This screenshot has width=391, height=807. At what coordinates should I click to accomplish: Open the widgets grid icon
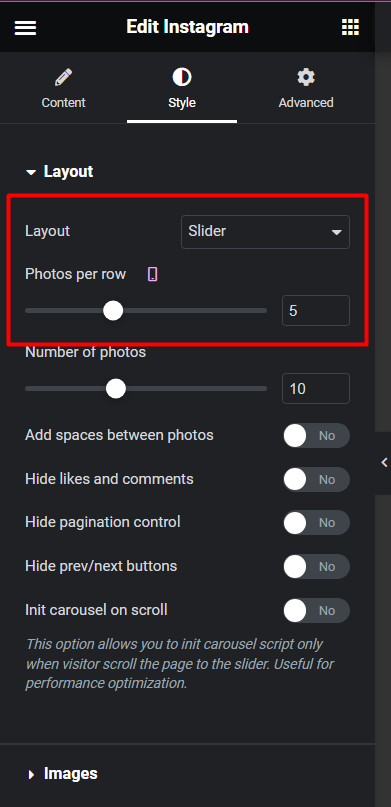[x=350, y=27]
